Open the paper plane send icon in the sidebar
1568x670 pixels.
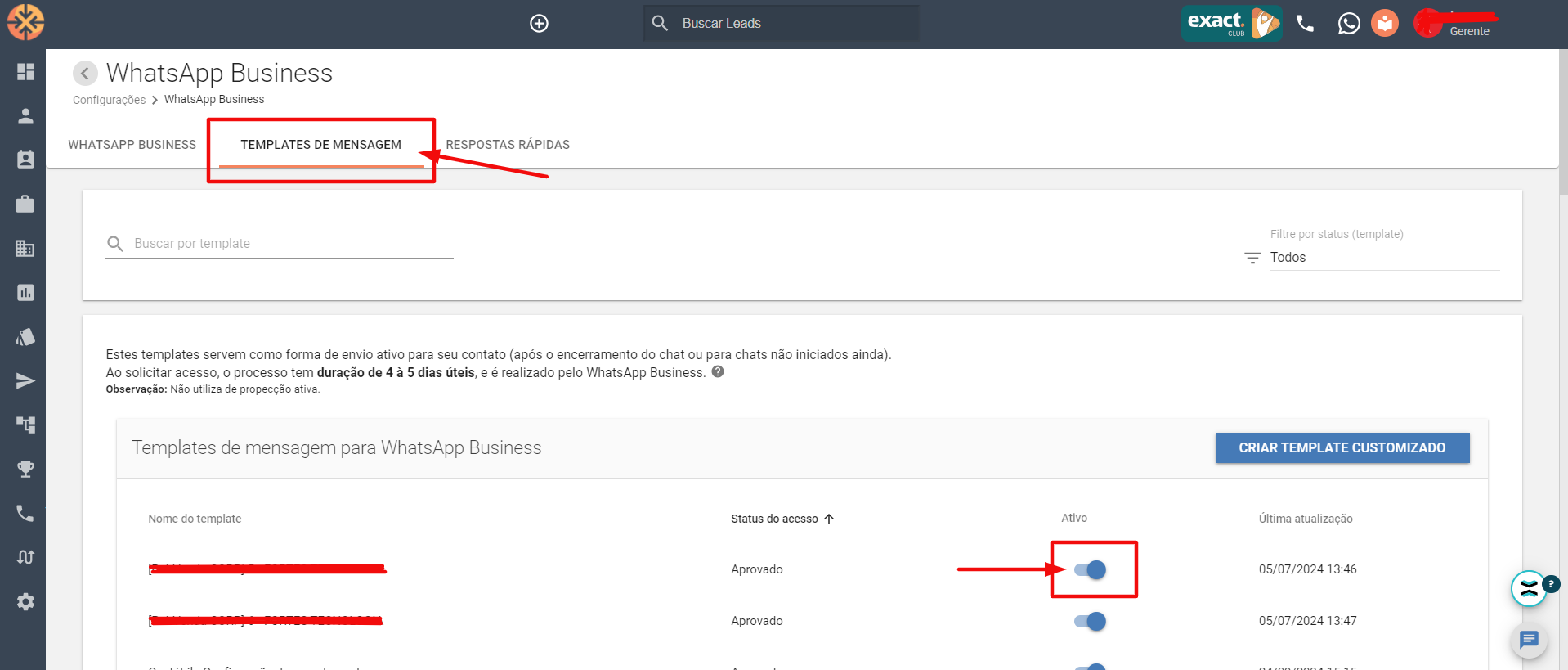tap(25, 380)
